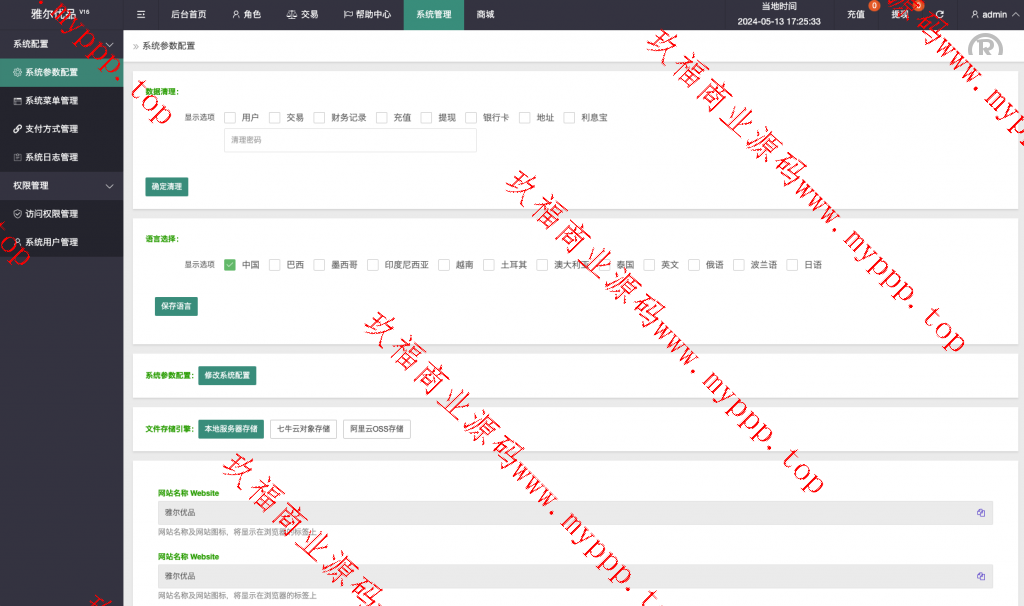1024x606 pixels.
Task: Open 系统菜单管理 in the sidebar
Action: [x=65, y=101]
